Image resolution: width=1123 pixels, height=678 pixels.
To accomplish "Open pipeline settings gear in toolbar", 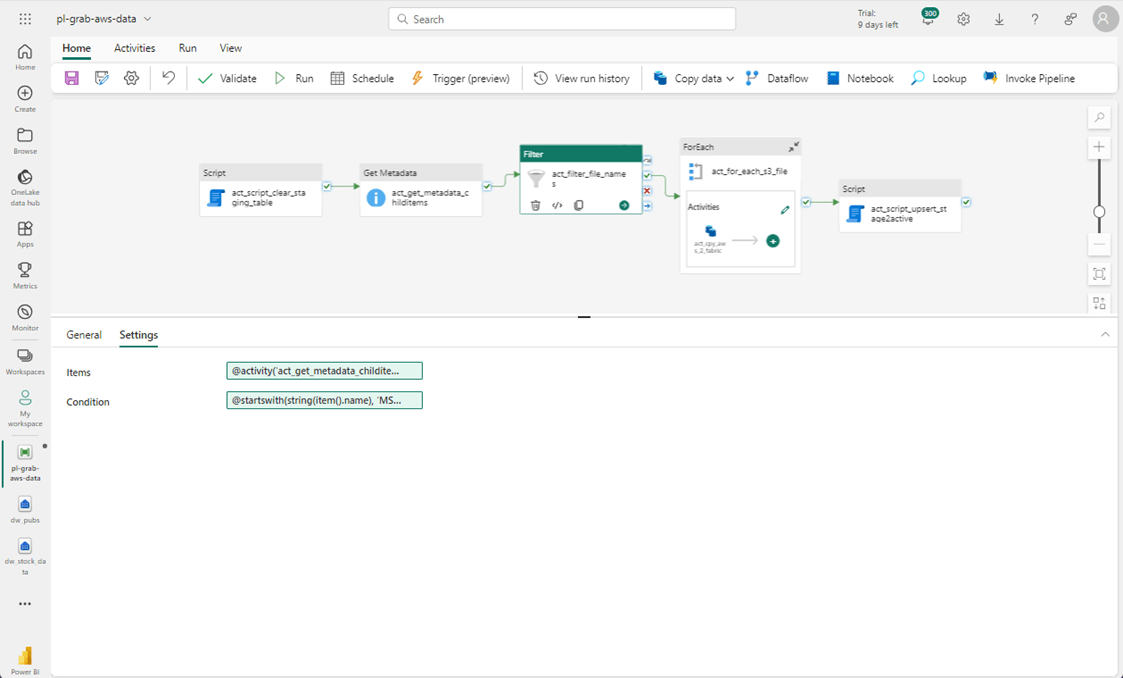I will tap(131, 78).
